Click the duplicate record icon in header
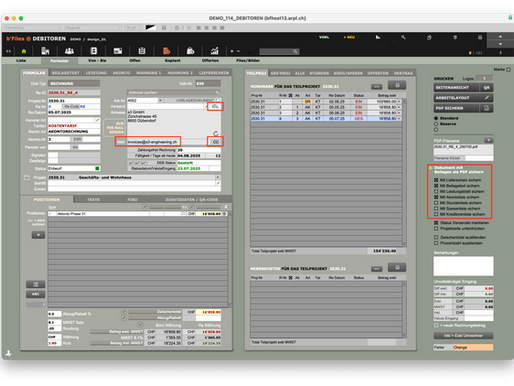Viewport: 514px width, 386px height. click(x=429, y=37)
